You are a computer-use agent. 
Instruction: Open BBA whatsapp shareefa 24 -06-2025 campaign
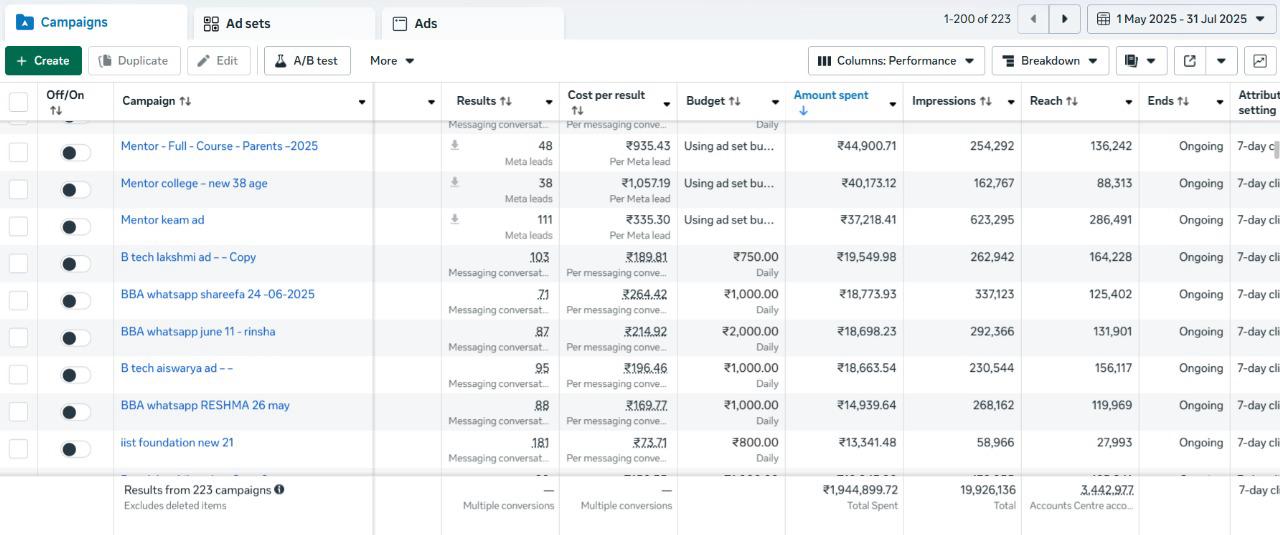(218, 294)
